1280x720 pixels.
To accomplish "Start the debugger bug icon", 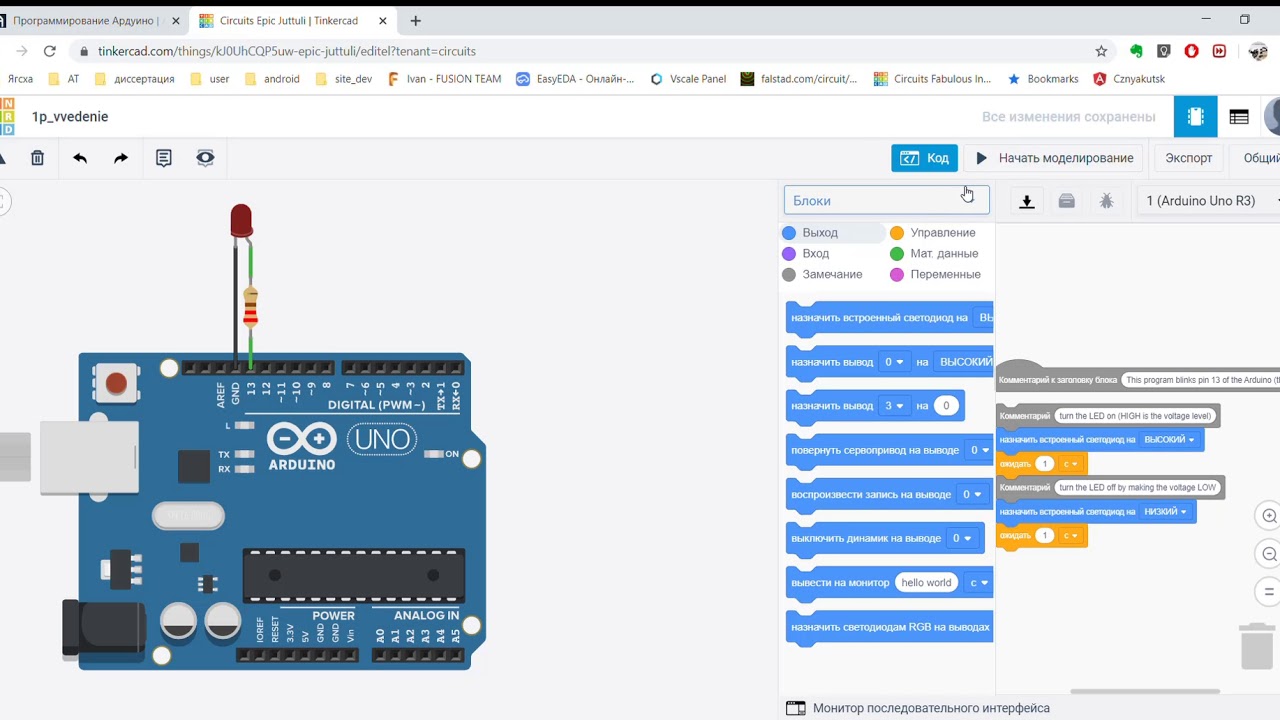I will 1106,201.
